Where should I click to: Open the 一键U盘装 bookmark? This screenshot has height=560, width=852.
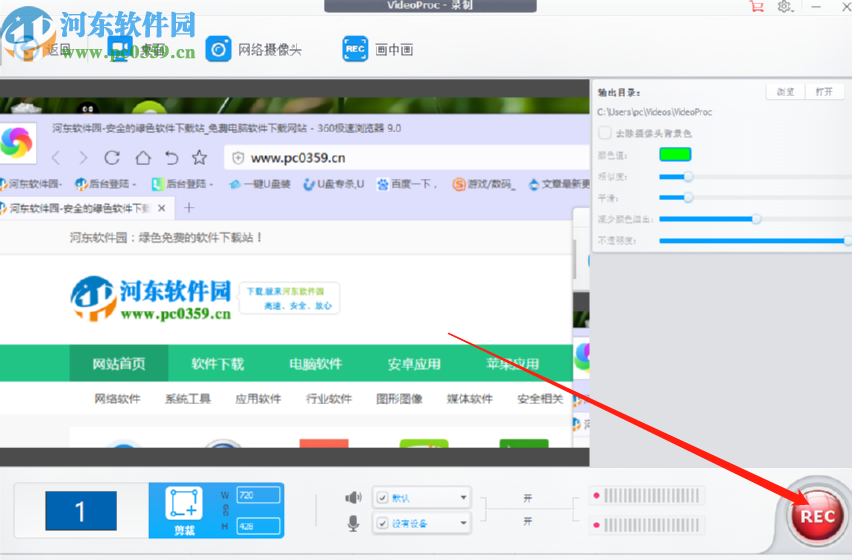259,185
